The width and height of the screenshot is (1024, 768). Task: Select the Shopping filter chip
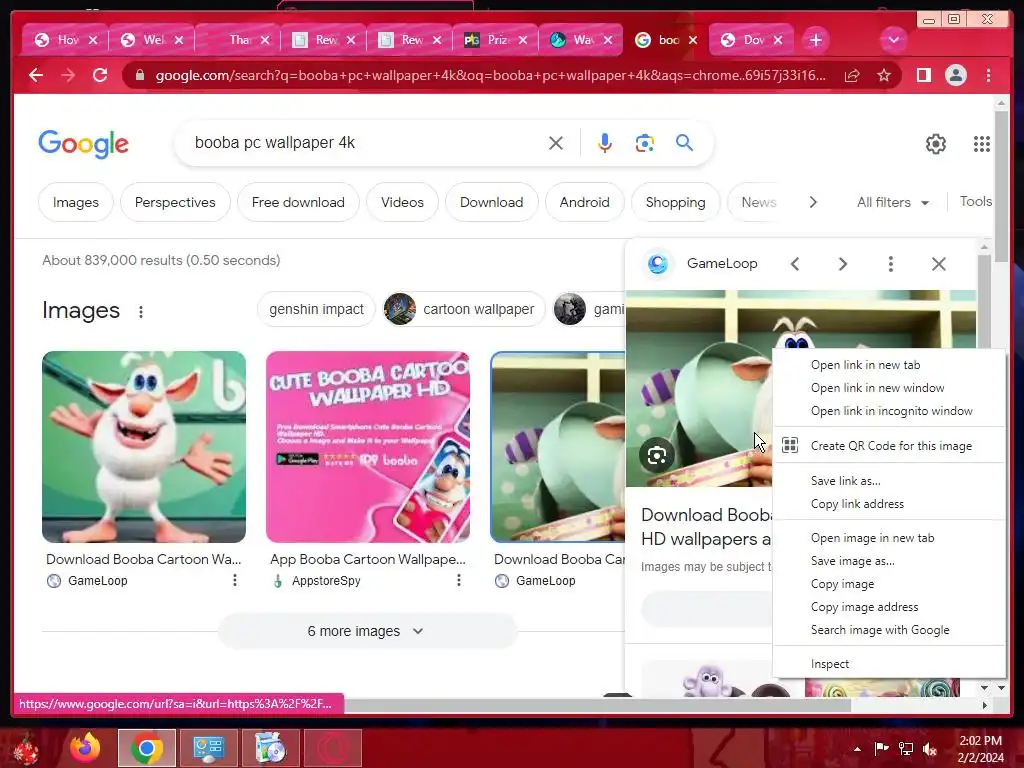pos(675,202)
